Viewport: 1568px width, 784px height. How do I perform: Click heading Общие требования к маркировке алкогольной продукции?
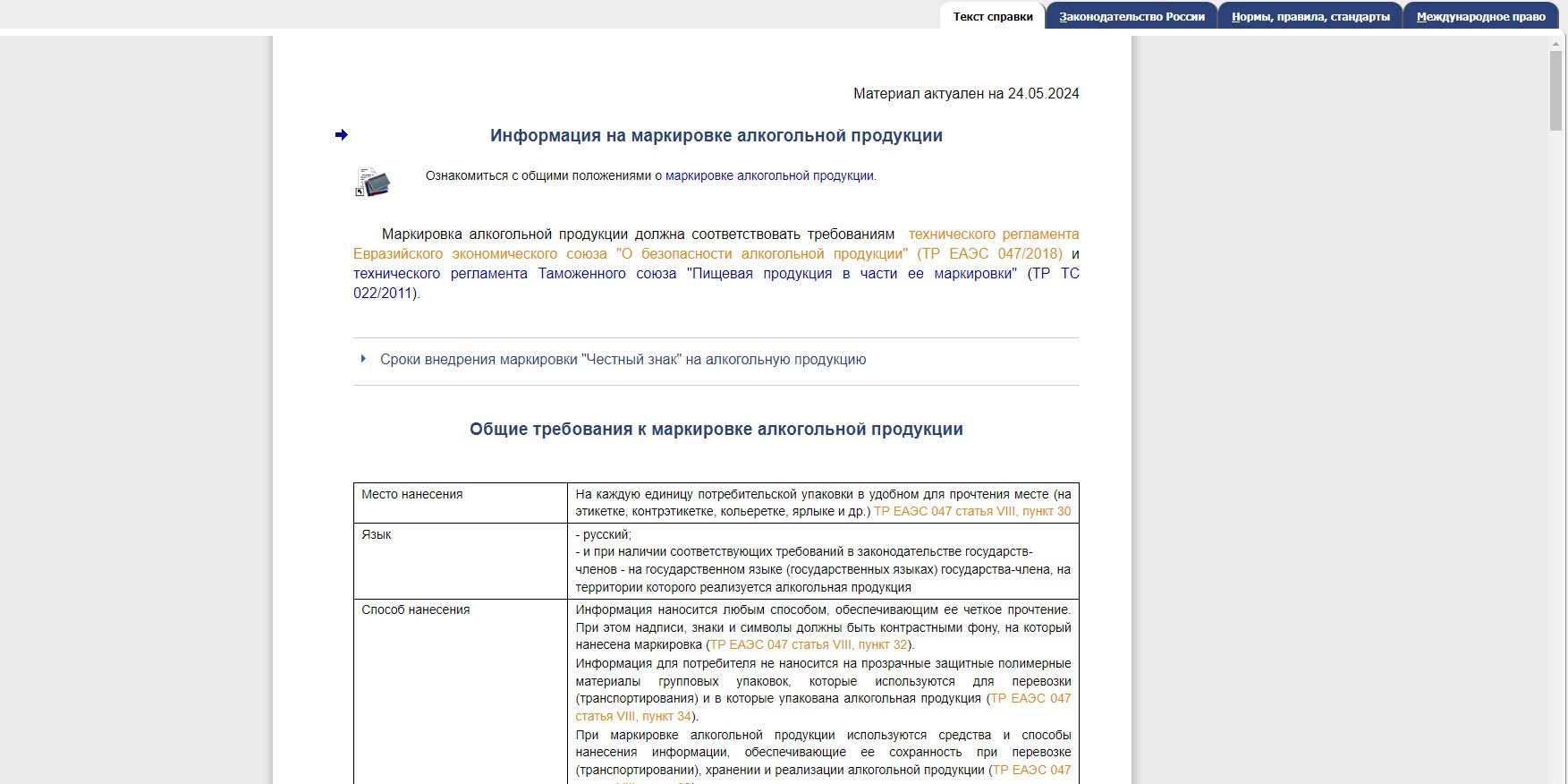716,430
